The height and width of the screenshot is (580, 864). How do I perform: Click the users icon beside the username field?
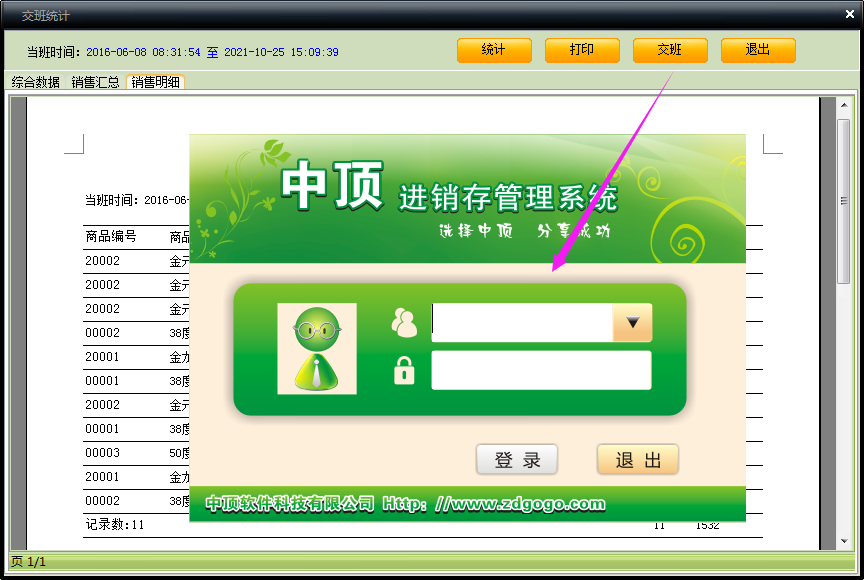[x=404, y=322]
